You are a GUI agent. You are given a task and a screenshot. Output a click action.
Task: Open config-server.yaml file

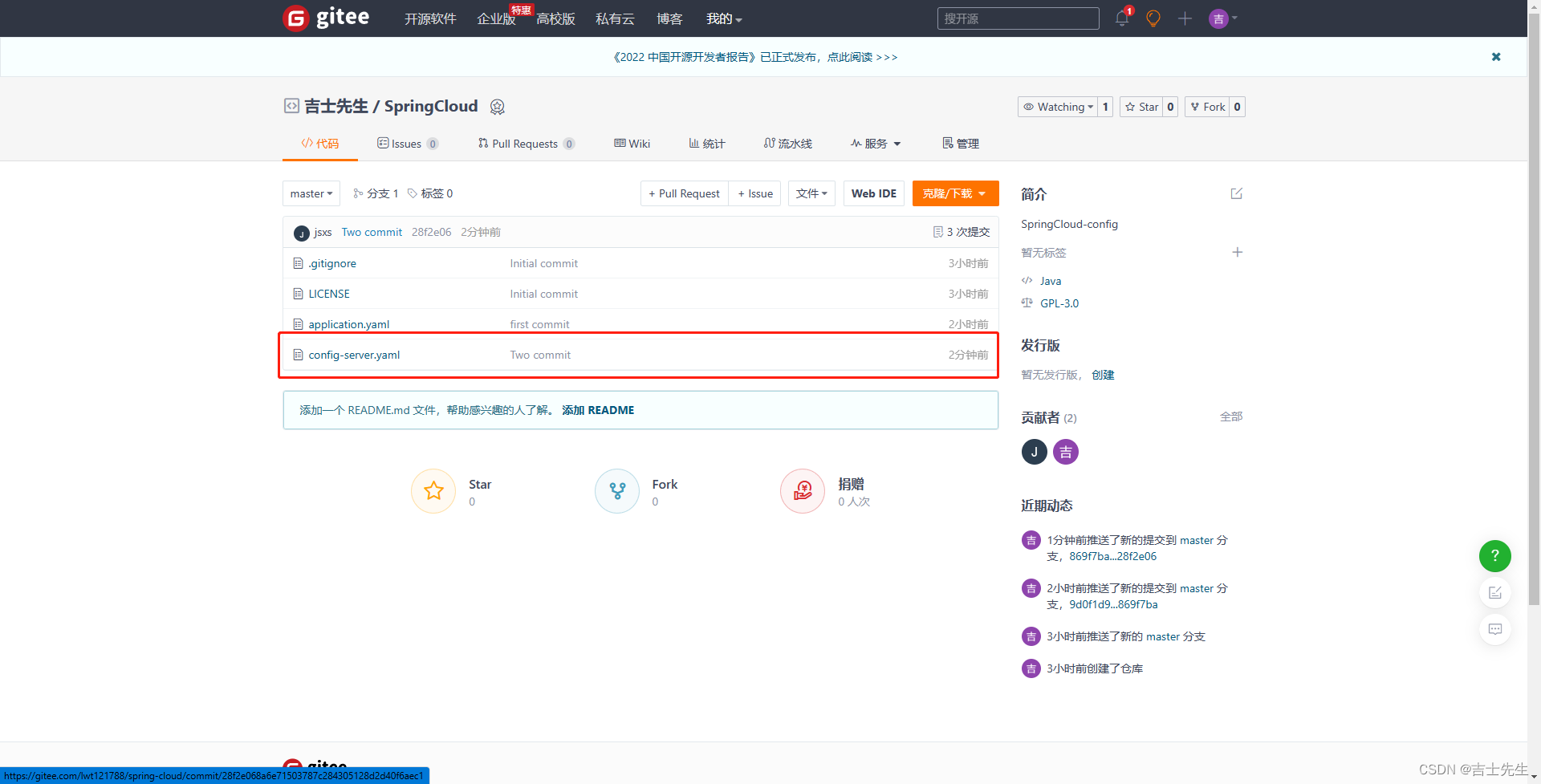[354, 355]
